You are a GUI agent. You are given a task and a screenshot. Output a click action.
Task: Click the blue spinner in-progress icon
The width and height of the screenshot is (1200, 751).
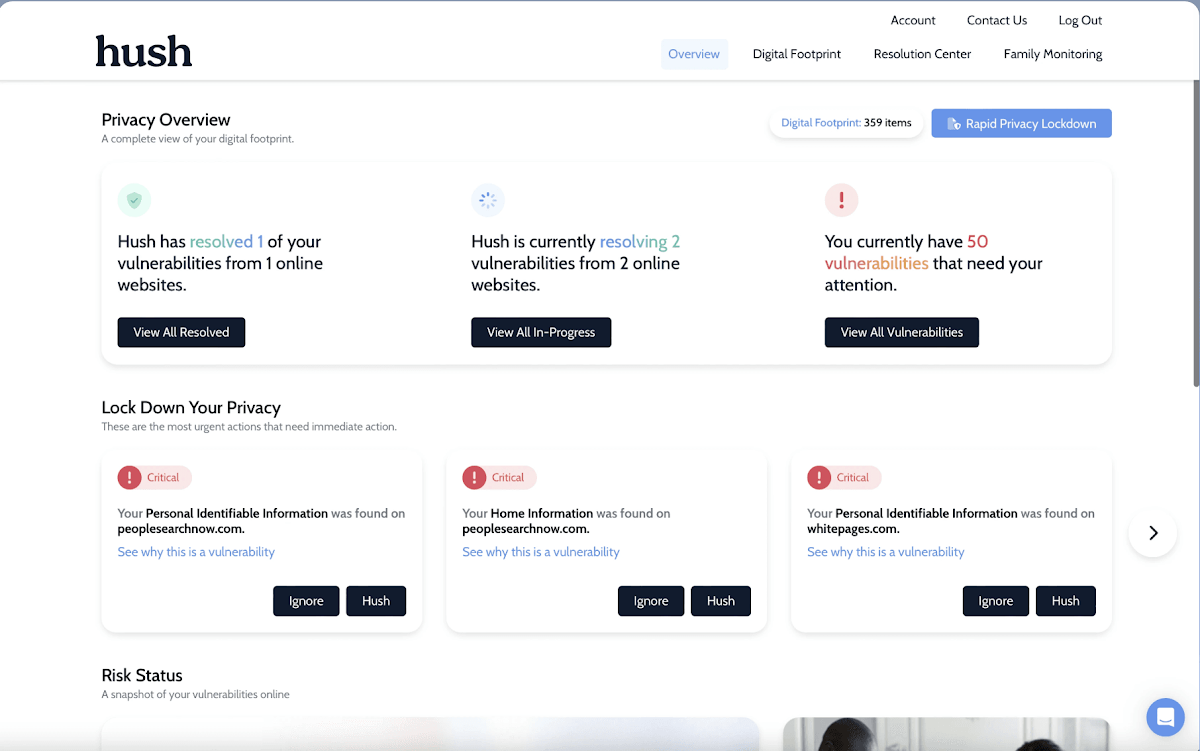(x=488, y=200)
